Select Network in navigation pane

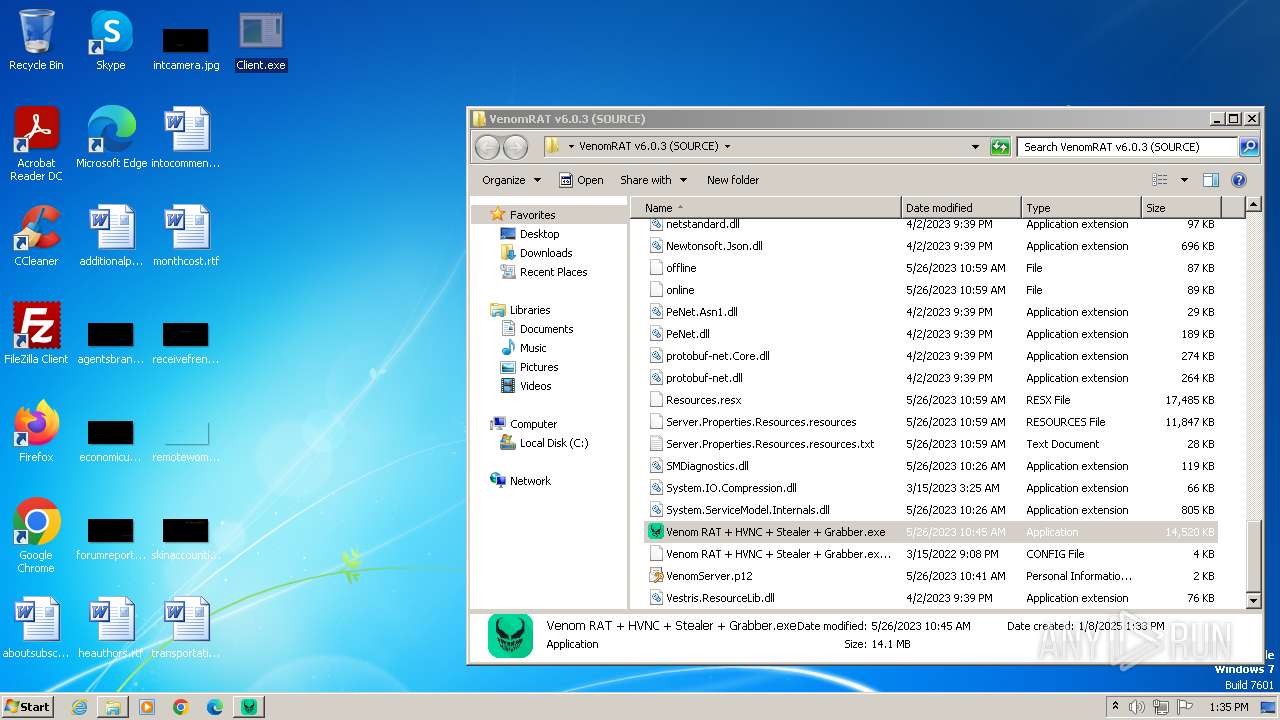(530, 481)
